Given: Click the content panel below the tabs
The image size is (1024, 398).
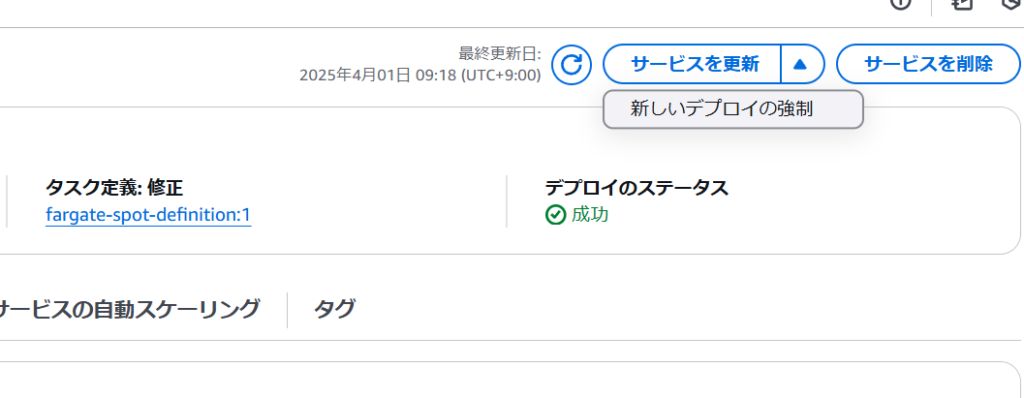Looking at the screenshot, I should (509, 380).
